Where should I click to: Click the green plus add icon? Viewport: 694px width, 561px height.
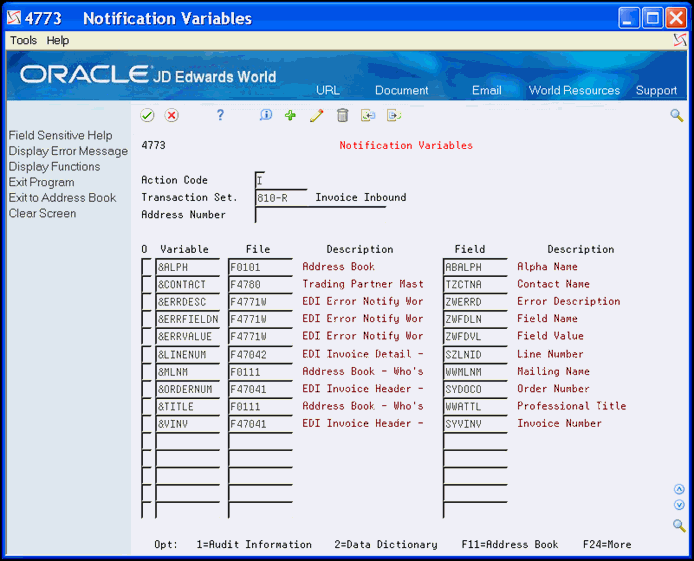pyautogui.click(x=290, y=115)
